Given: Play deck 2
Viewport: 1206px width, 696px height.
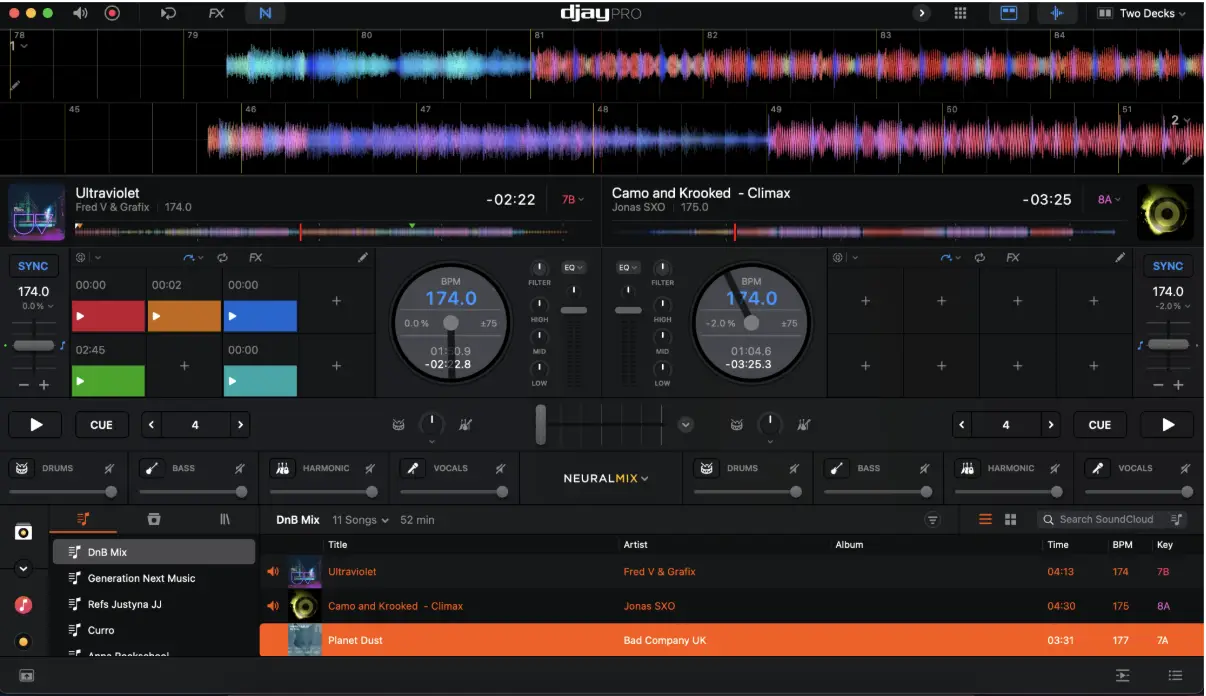Looking at the screenshot, I should point(1167,425).
